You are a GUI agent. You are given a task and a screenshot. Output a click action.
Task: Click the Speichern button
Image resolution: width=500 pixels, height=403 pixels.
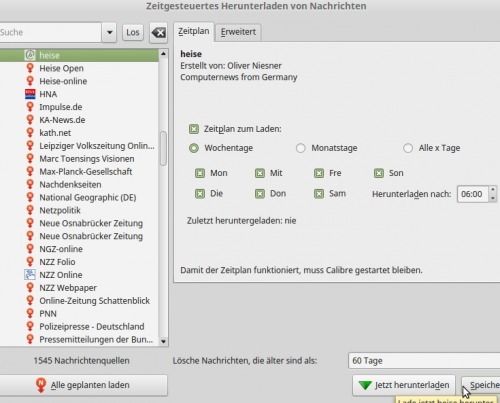[481, 385]
